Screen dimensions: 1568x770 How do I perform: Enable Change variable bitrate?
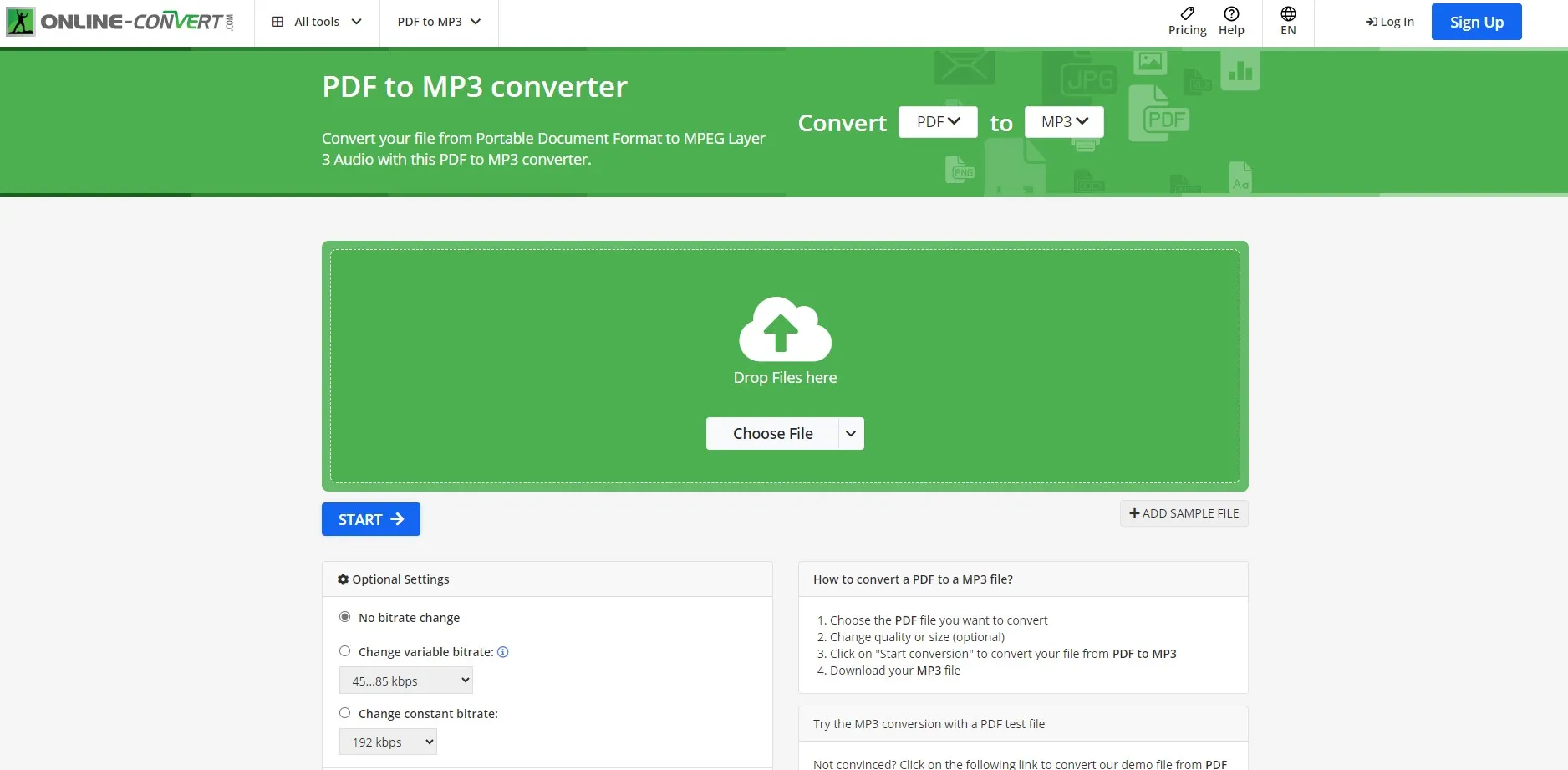click(x=344, y=650)
